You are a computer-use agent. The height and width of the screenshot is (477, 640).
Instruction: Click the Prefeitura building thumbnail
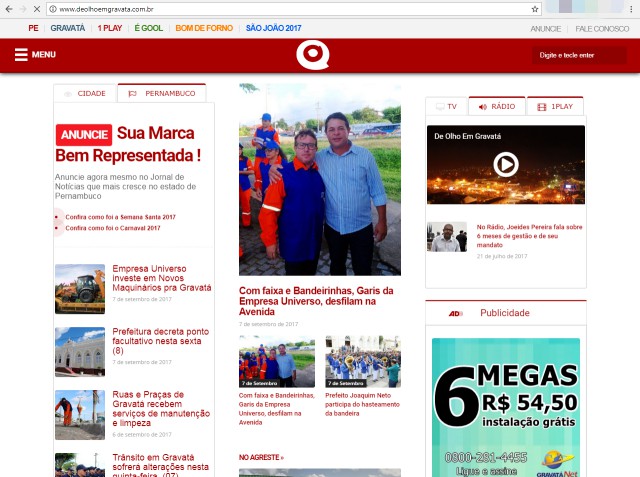pyautogui.click(x=80, y=352)
